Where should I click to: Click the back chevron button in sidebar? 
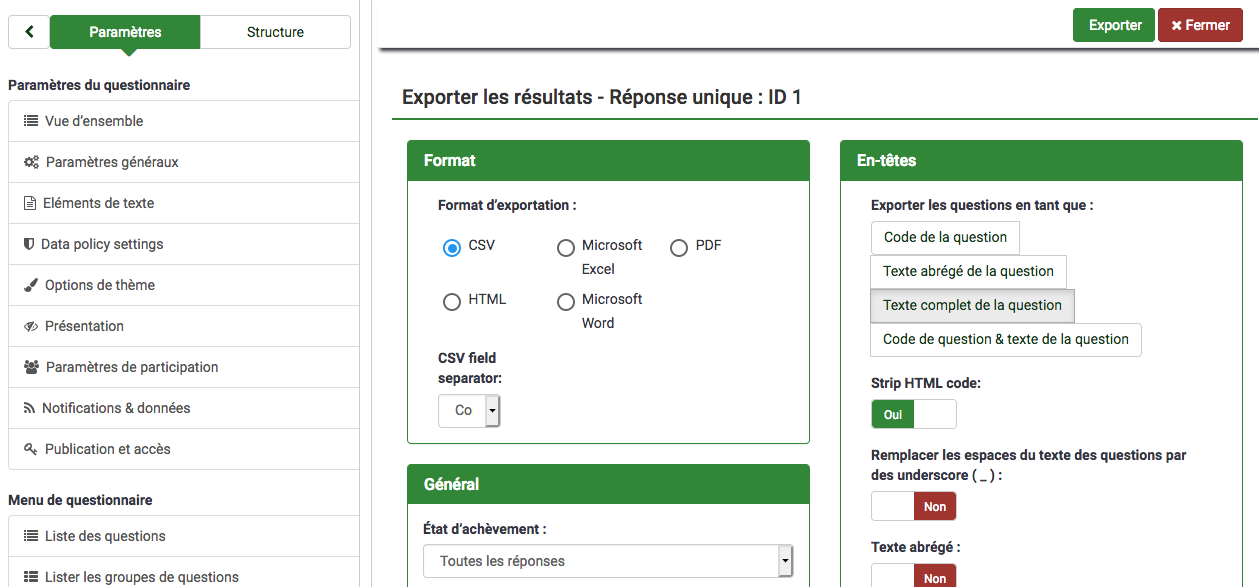29,32
